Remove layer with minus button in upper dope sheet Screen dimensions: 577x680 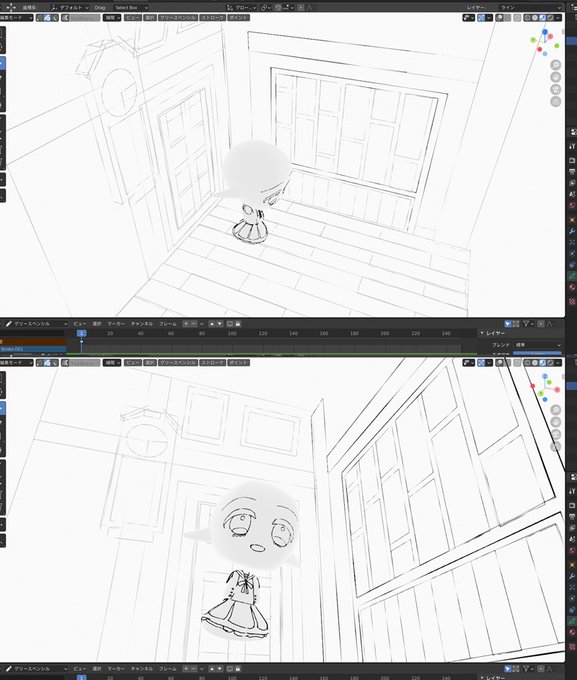[193, 324]
